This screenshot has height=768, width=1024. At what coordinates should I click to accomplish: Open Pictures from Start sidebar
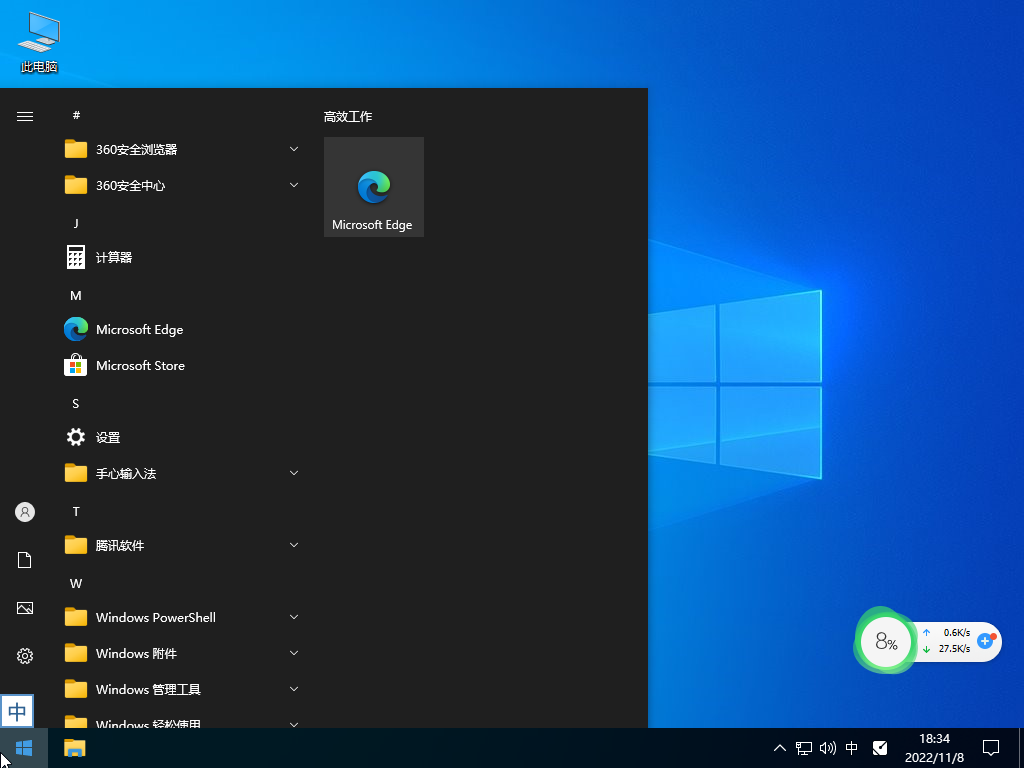coord(25,608)
